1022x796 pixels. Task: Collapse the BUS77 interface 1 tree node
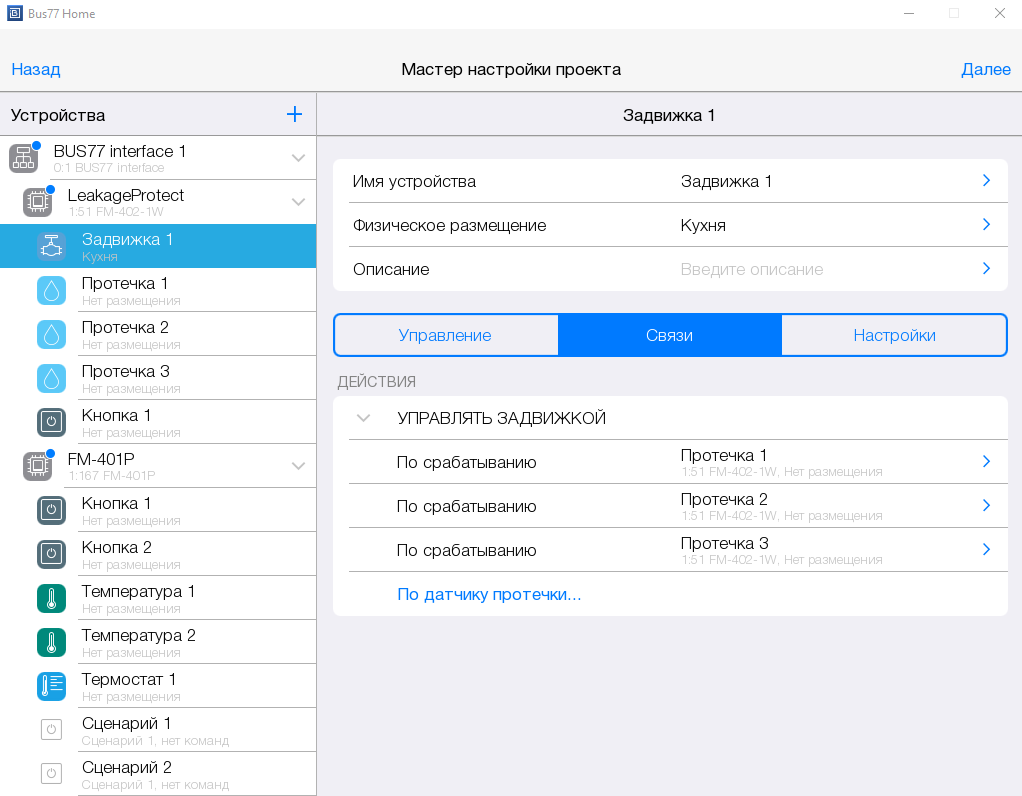(x=298, y=158)
